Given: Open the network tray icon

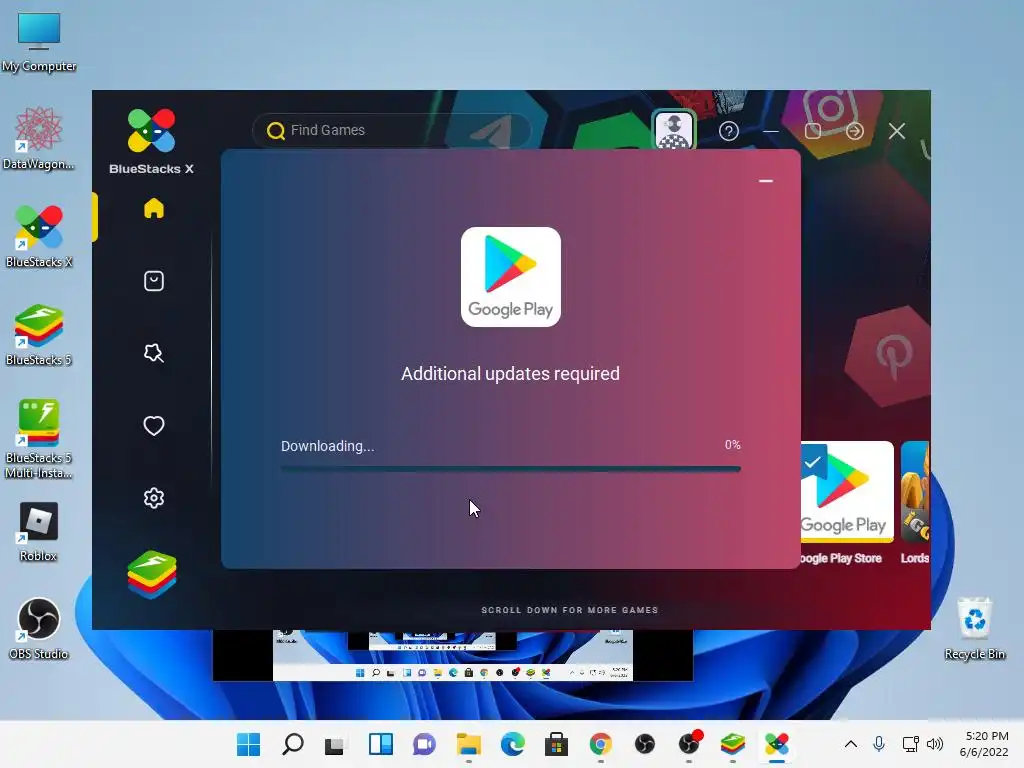Looking at the screenshot, I should [x=910, y=744].
